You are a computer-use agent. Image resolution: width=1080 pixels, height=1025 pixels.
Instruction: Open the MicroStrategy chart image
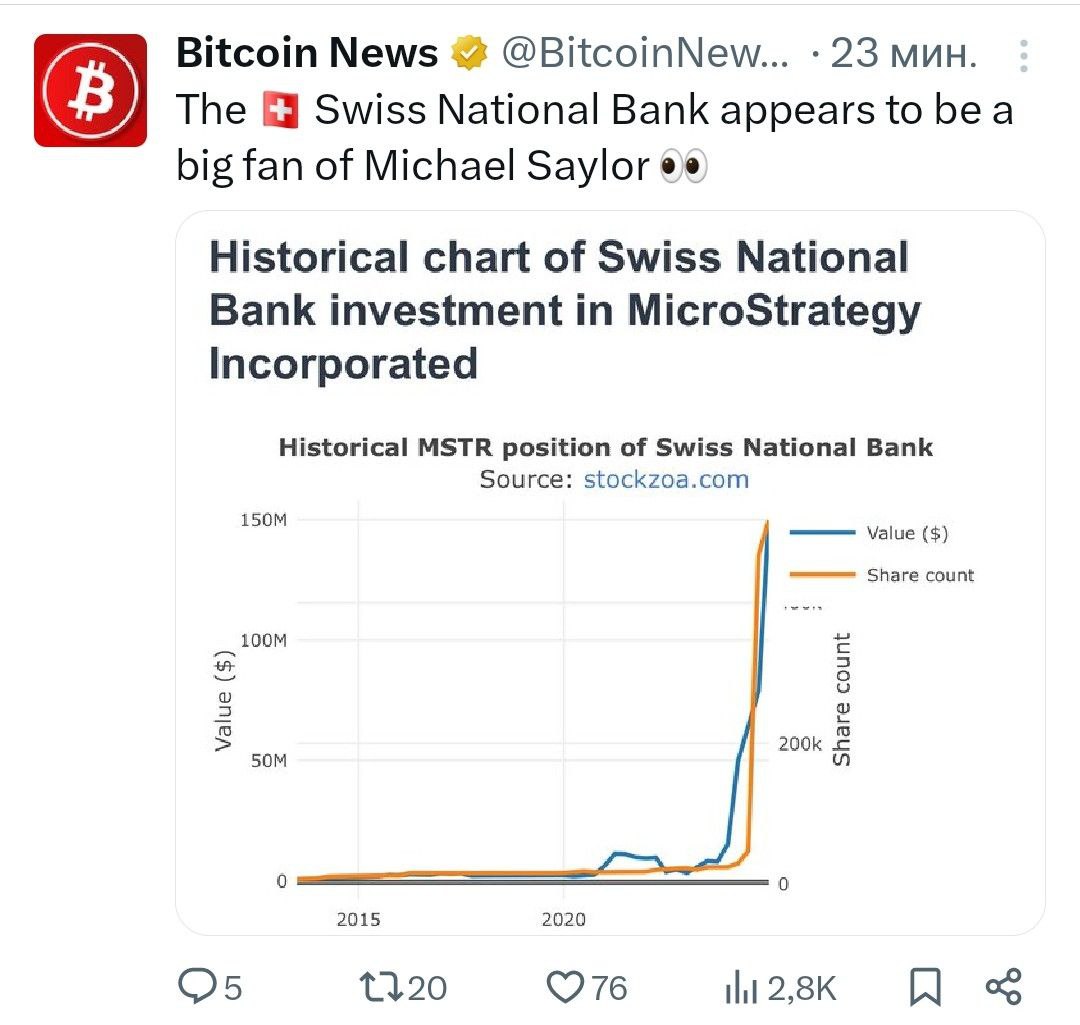[610, 573]
